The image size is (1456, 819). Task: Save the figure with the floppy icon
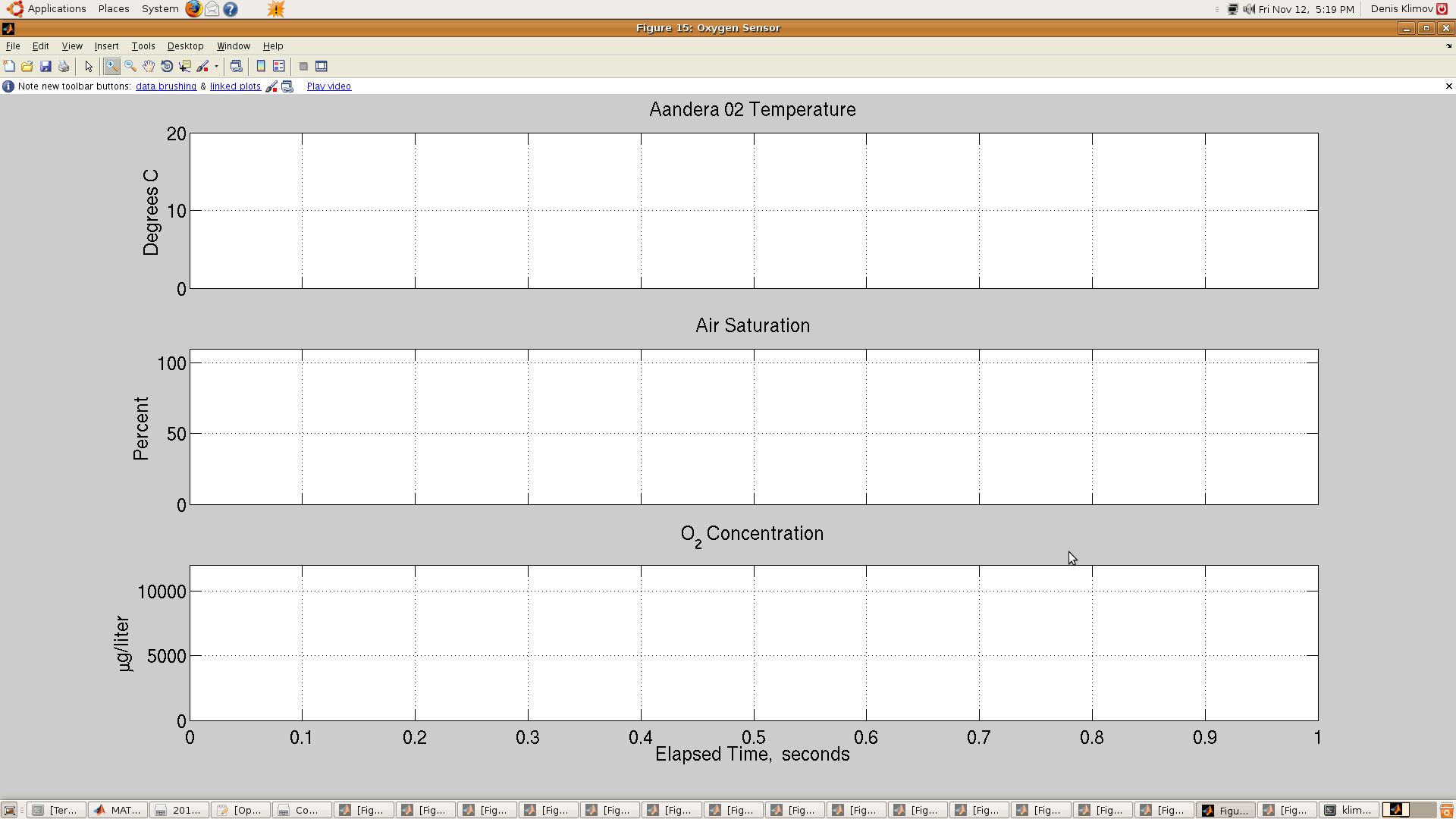click(45, 67)
